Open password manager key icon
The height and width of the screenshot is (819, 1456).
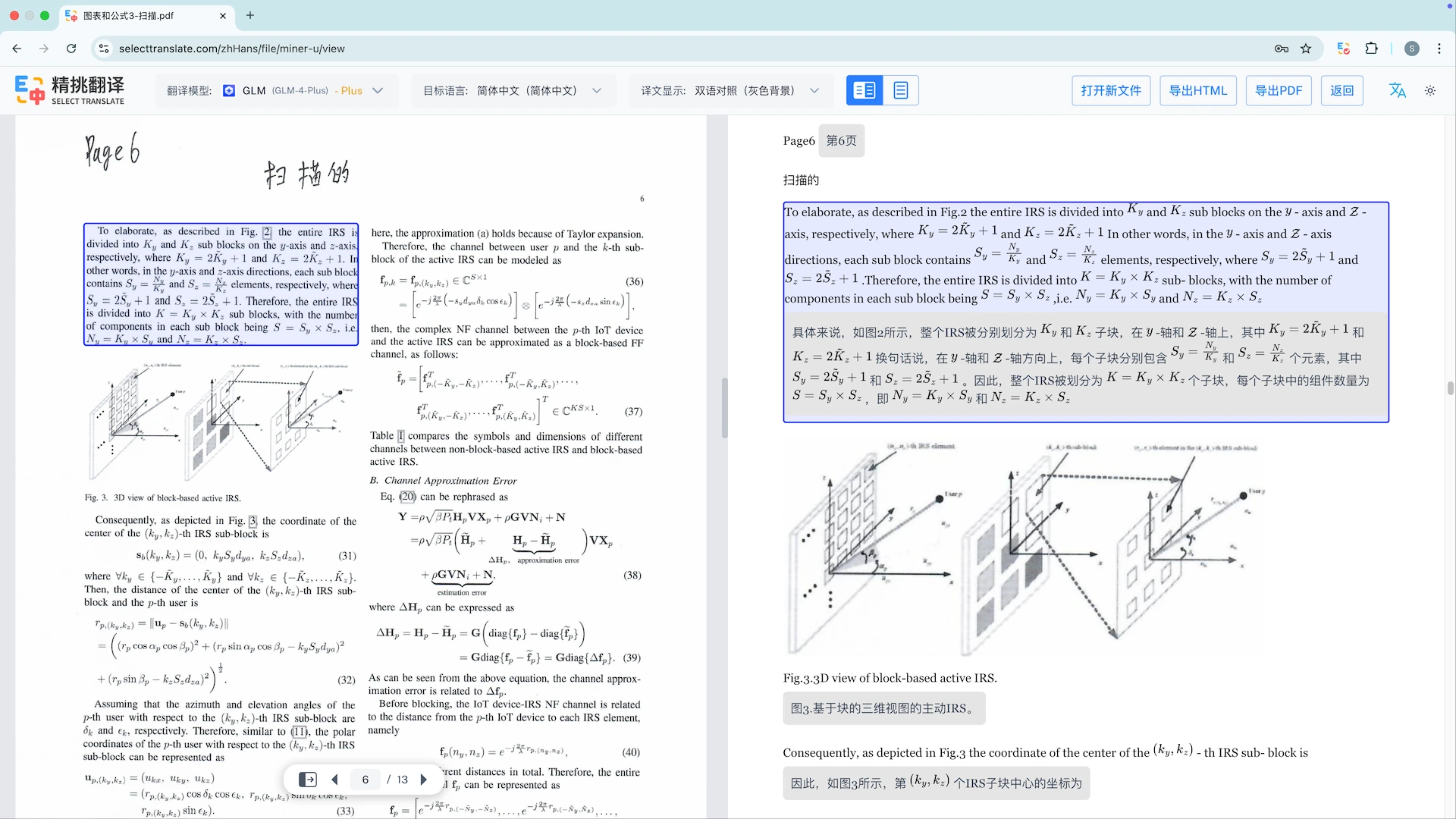coord(1282,49)
